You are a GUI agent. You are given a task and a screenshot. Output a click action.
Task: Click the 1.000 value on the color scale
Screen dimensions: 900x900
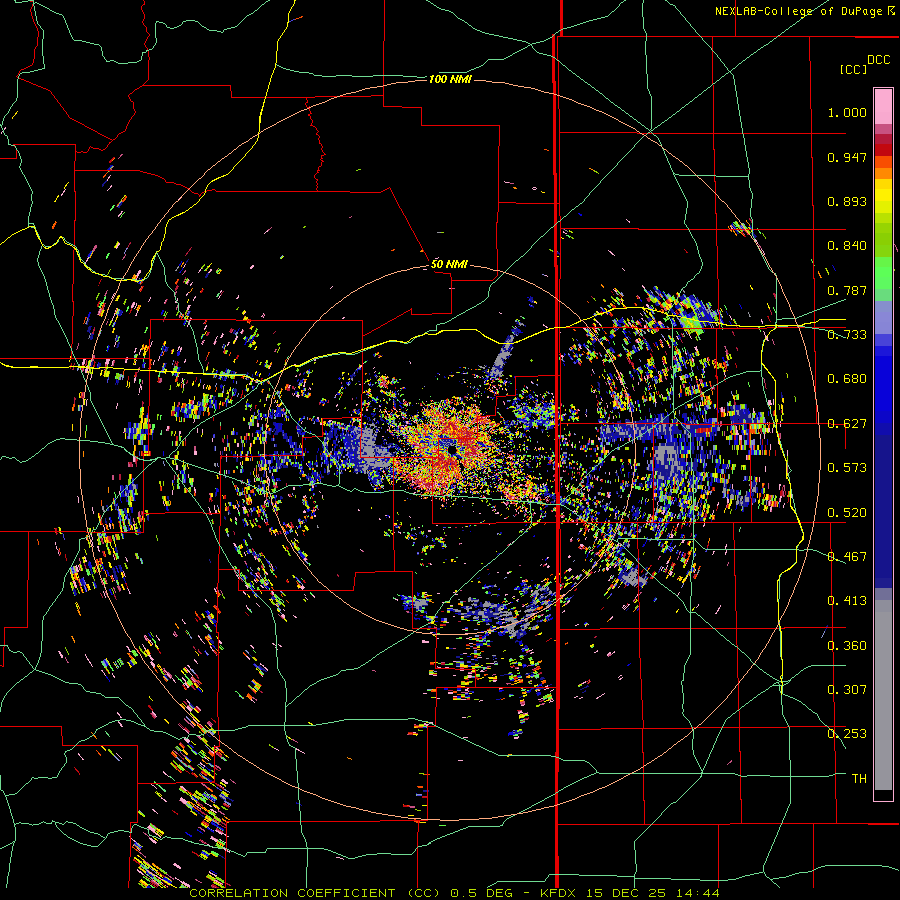(x=847, y=112)
